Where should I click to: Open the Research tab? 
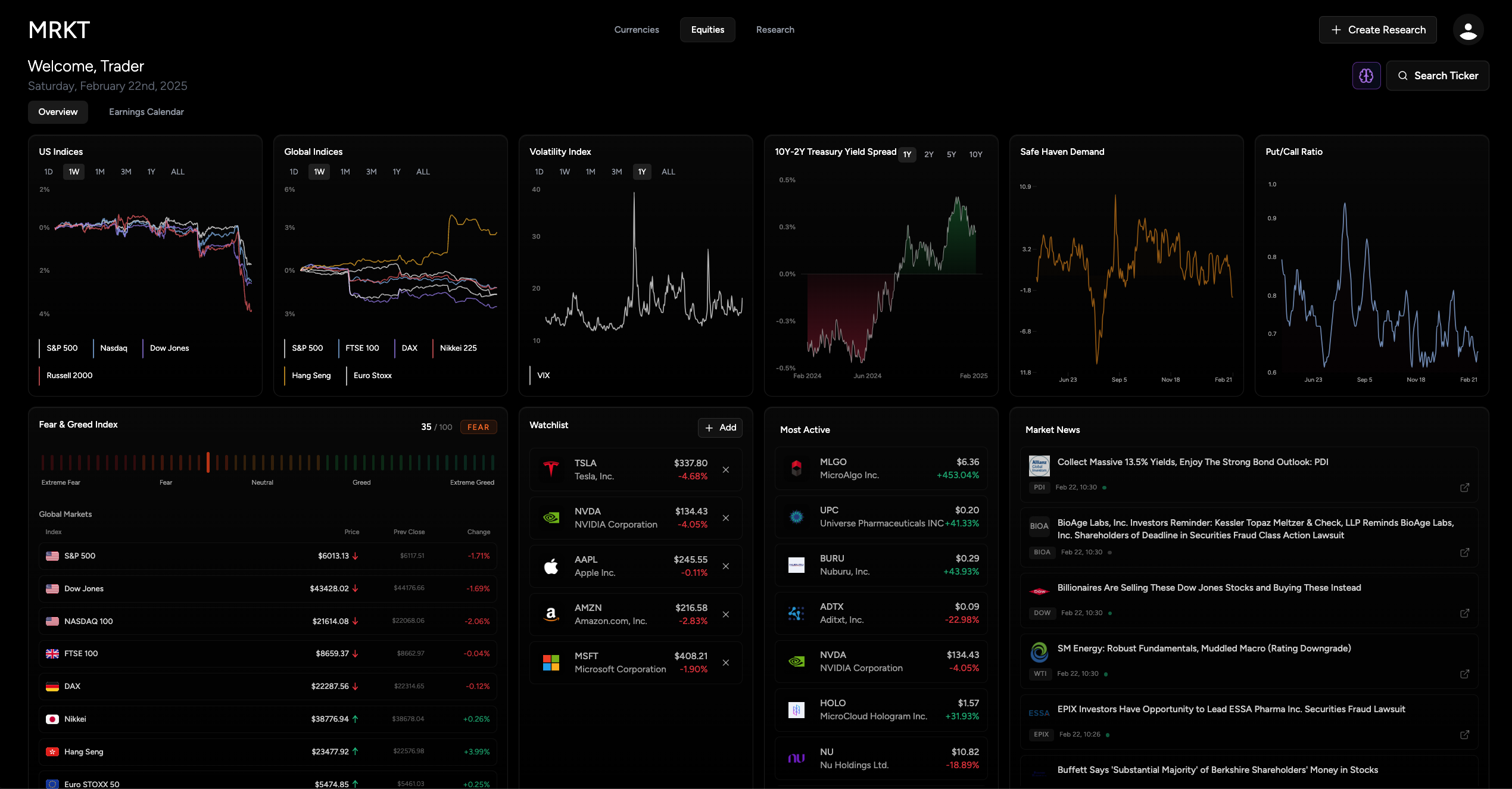point(775,30)
